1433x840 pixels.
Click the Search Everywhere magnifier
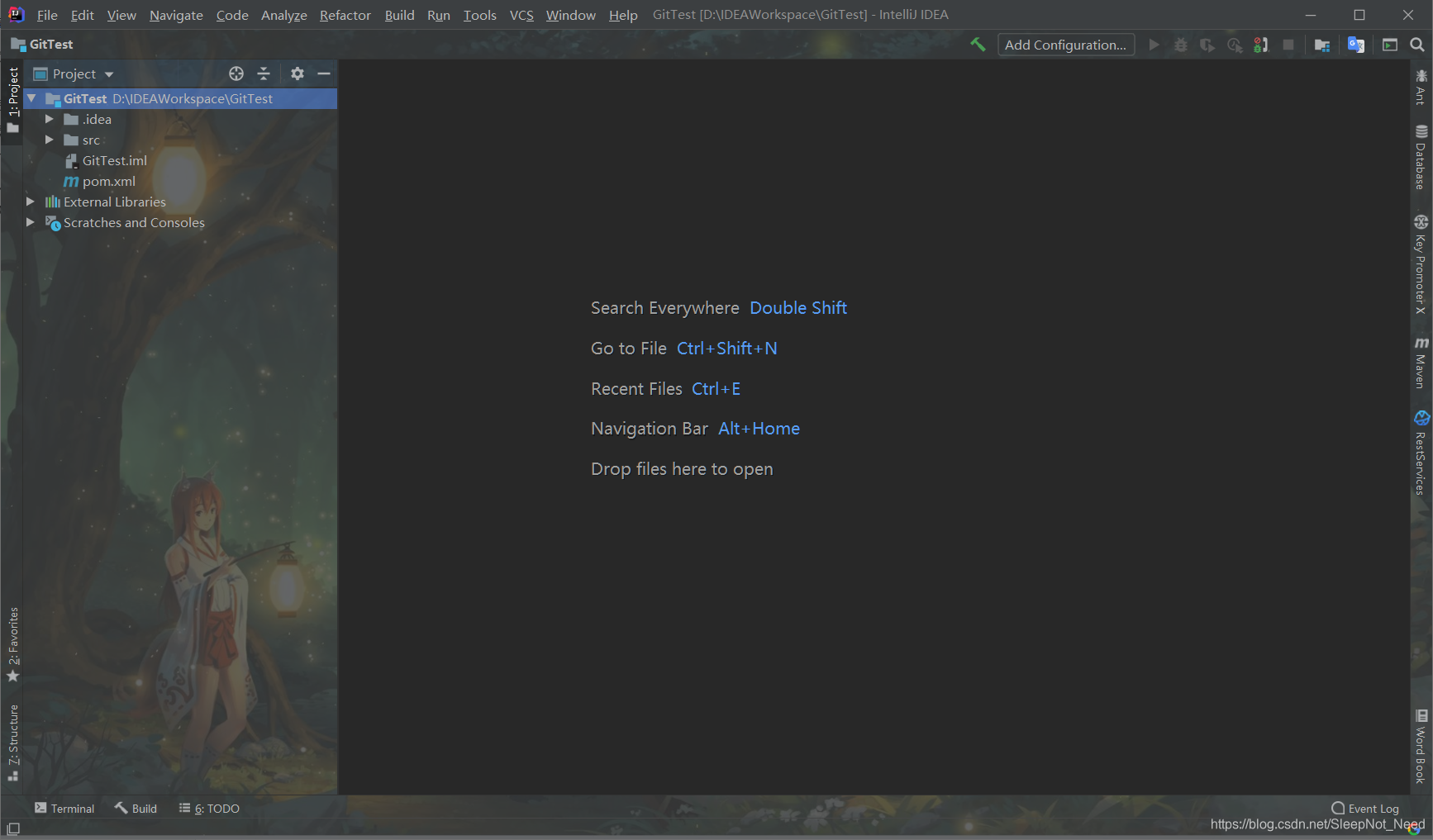point(1417,45)
